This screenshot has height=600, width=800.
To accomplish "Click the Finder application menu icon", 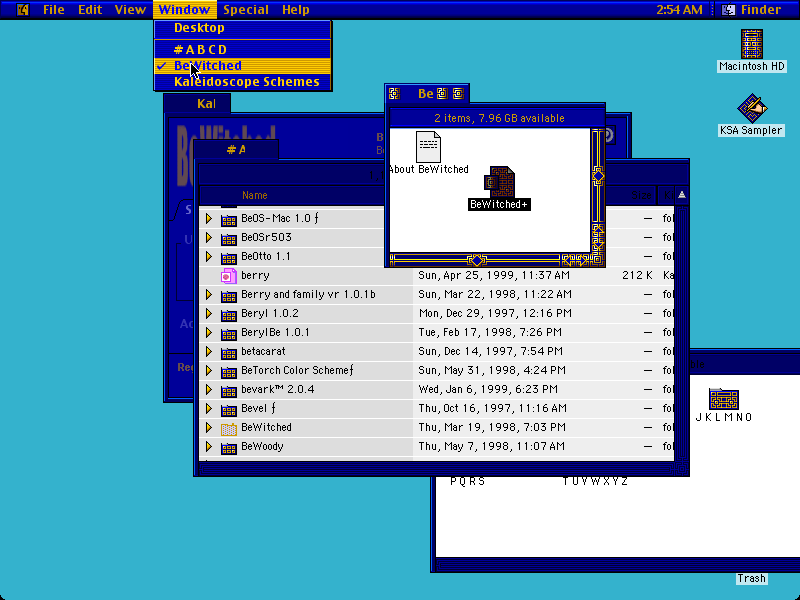I will [x=729, y=10].
